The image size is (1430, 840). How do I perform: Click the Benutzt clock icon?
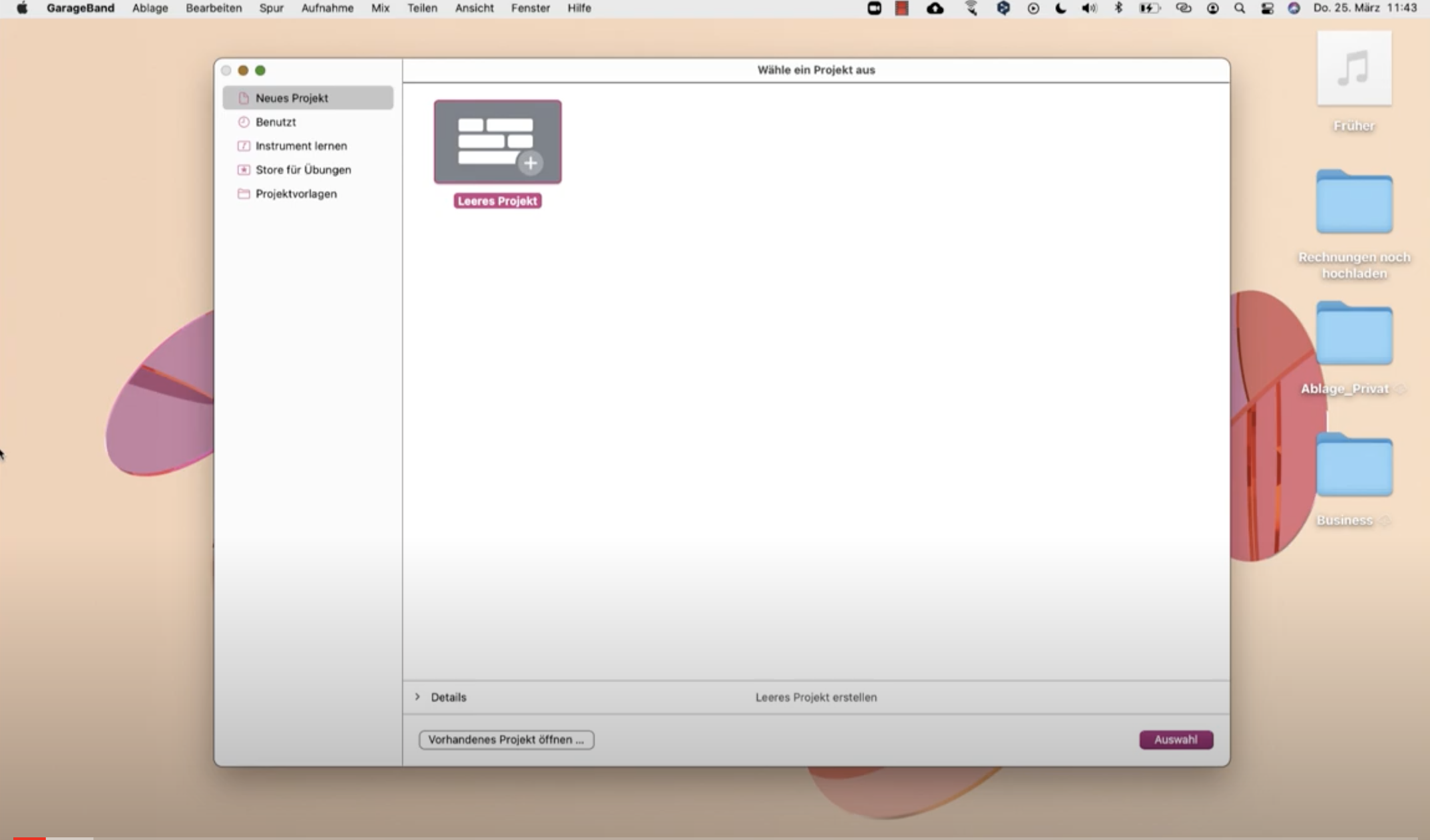(244, 122)
